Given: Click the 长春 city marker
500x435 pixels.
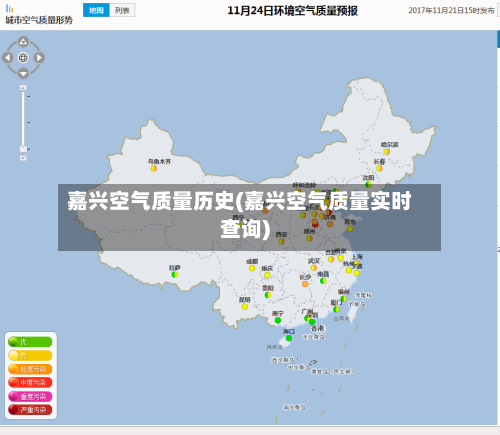Looking at the screenshot, I should [x=379, y=168].
